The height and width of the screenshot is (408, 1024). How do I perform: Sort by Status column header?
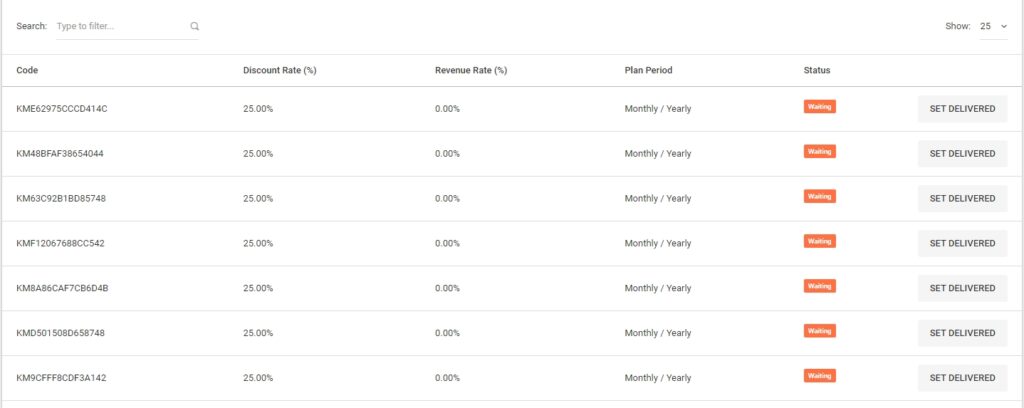[816, 70]
